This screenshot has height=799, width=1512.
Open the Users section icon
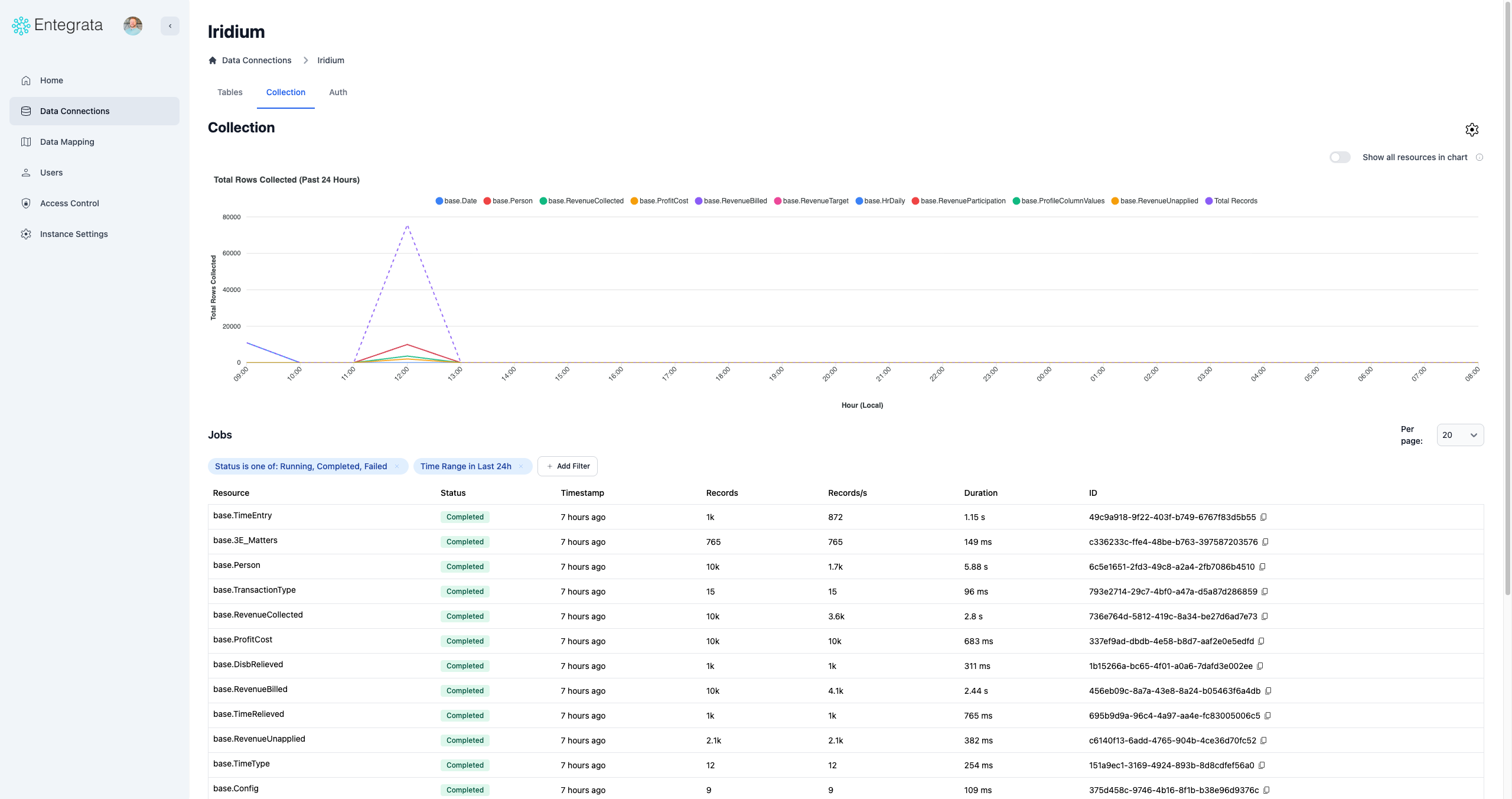pos(26,172)
